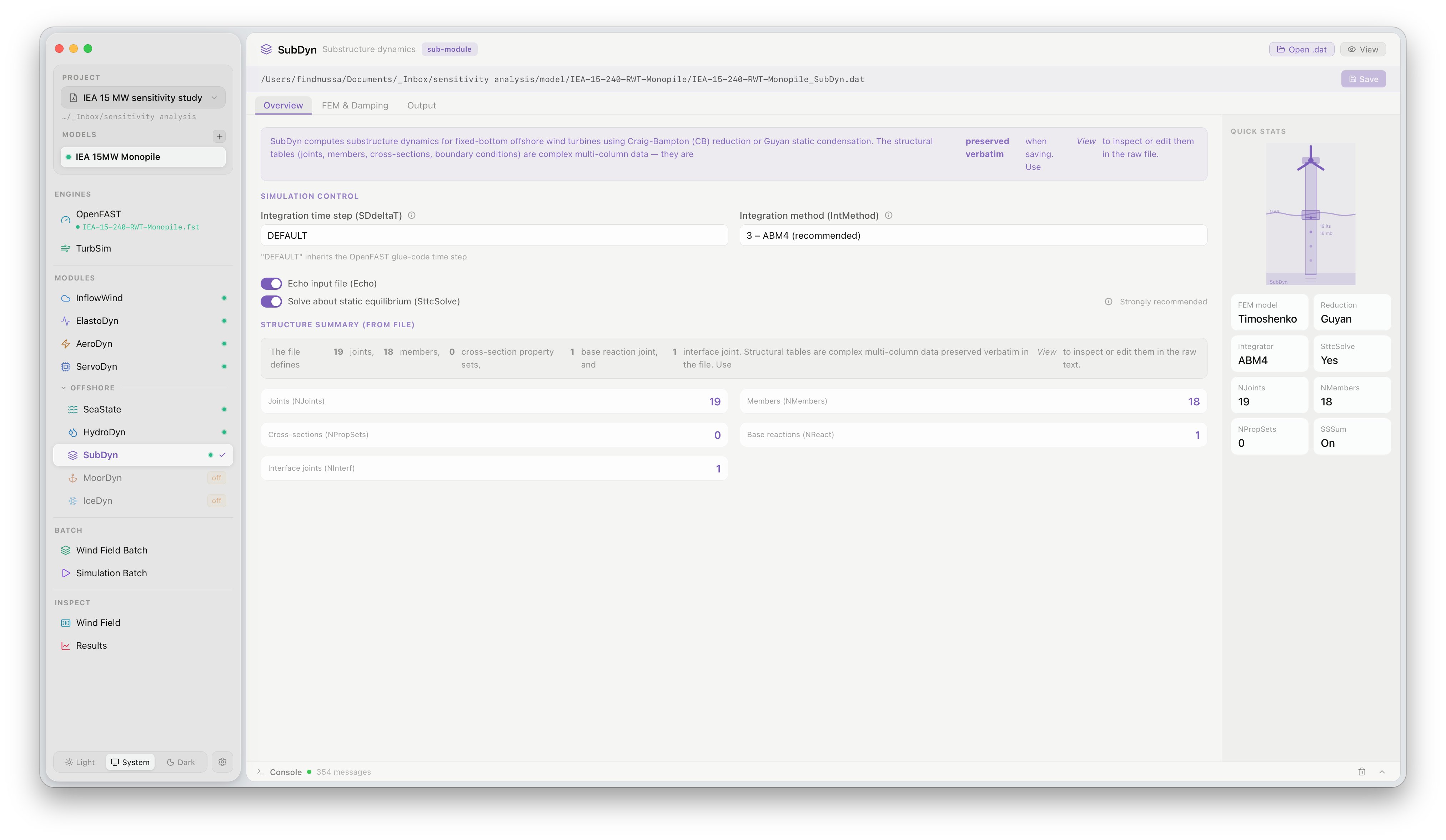Viewport: 1446px width, 840px height.
Task: Click the Interface joints (NInterf) row
Action: (494, 469)
